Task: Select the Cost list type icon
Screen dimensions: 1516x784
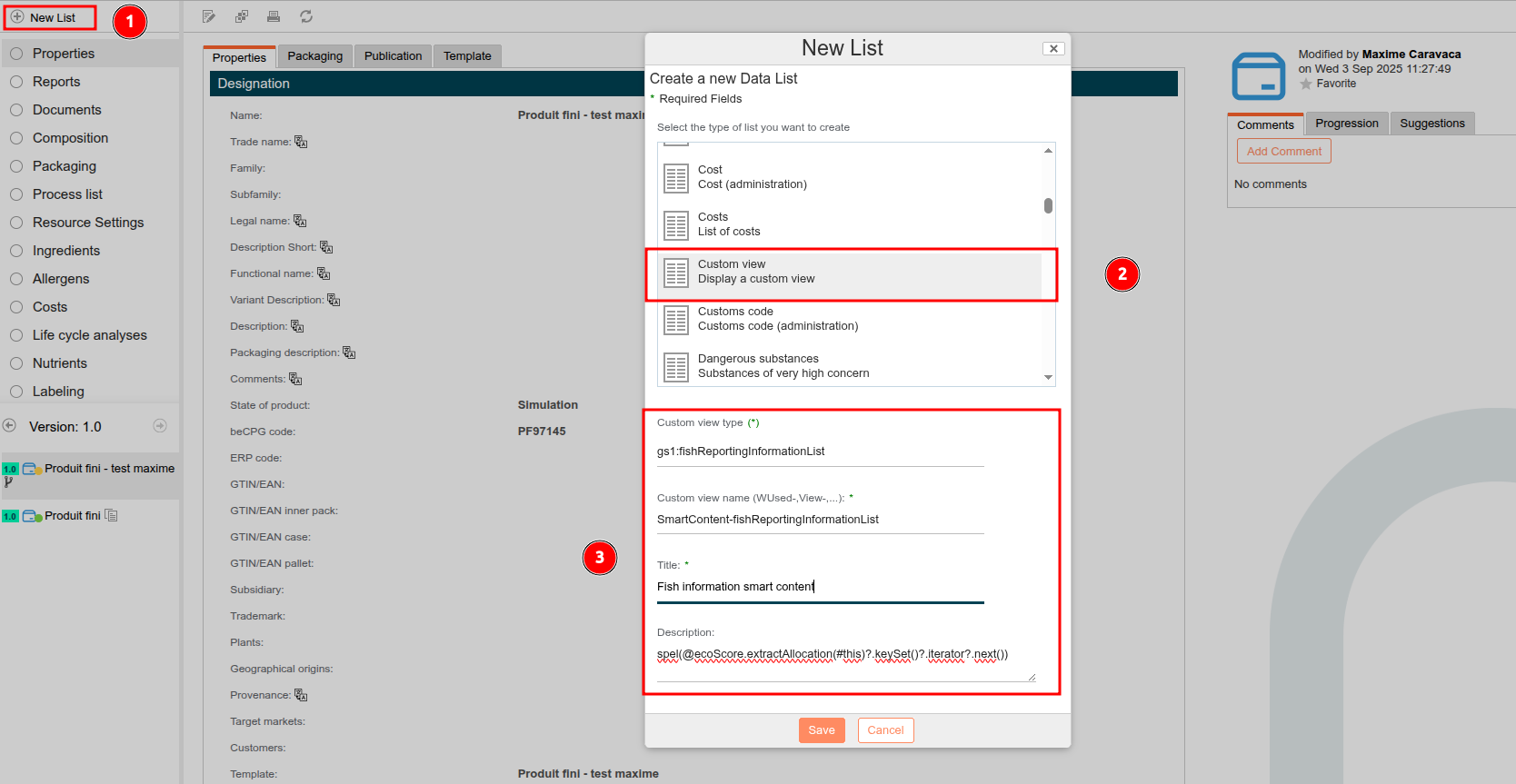Action: (x=676, y=178)
